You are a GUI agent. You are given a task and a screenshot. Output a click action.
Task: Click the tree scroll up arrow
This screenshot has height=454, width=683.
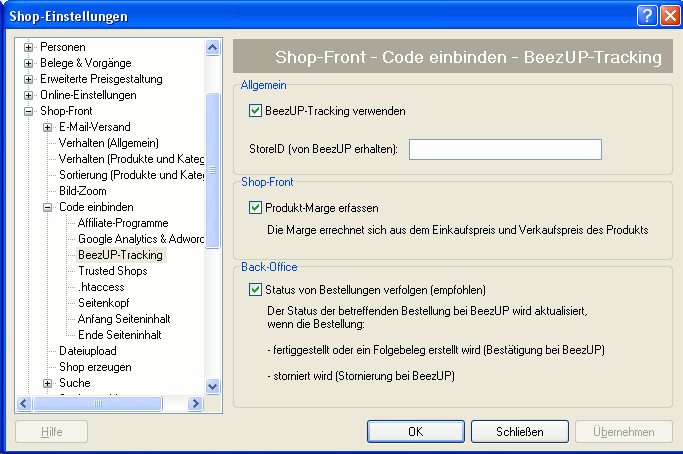point(213,47)
